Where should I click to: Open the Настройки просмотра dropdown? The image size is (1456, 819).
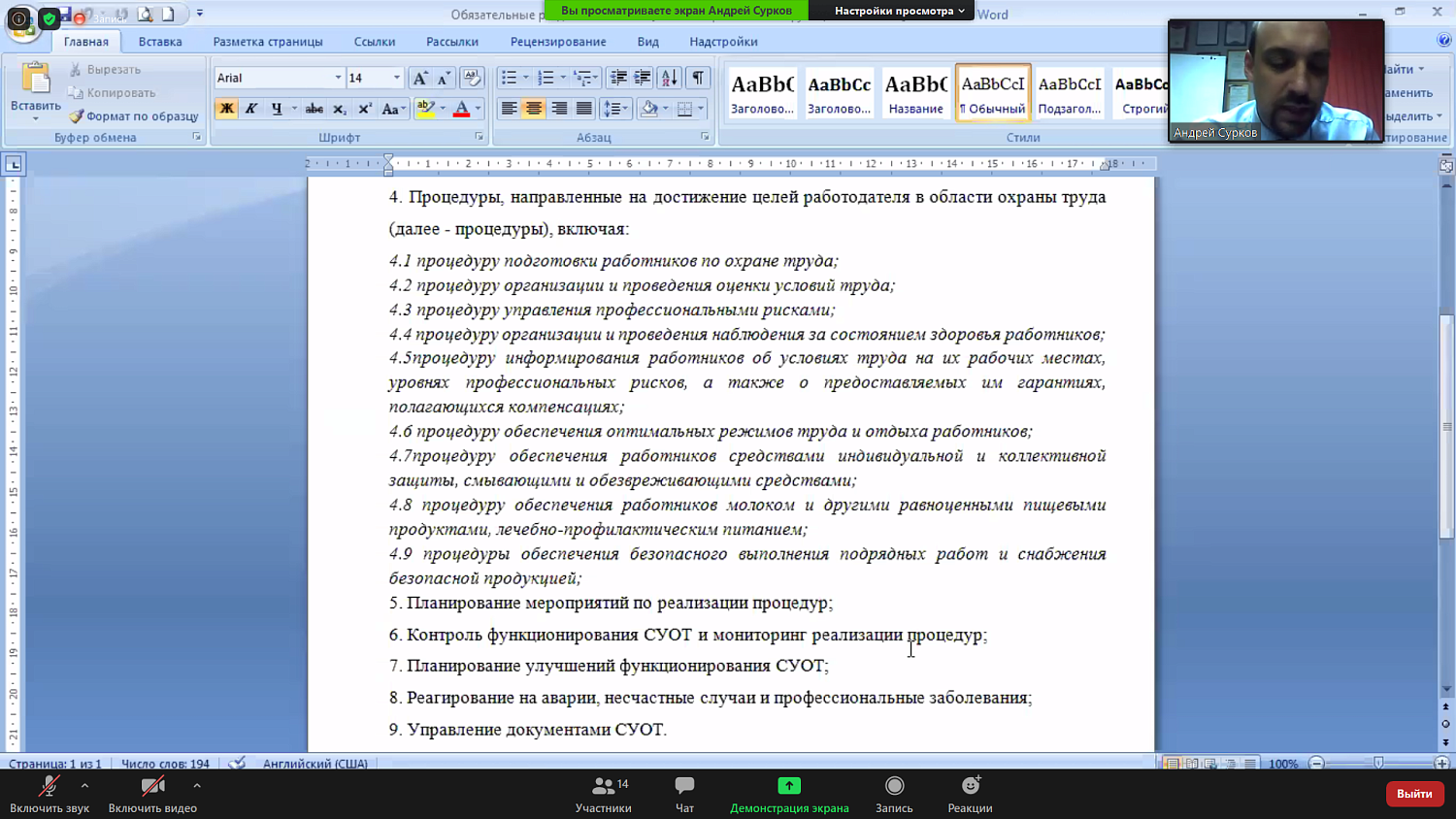coord(899,11)
